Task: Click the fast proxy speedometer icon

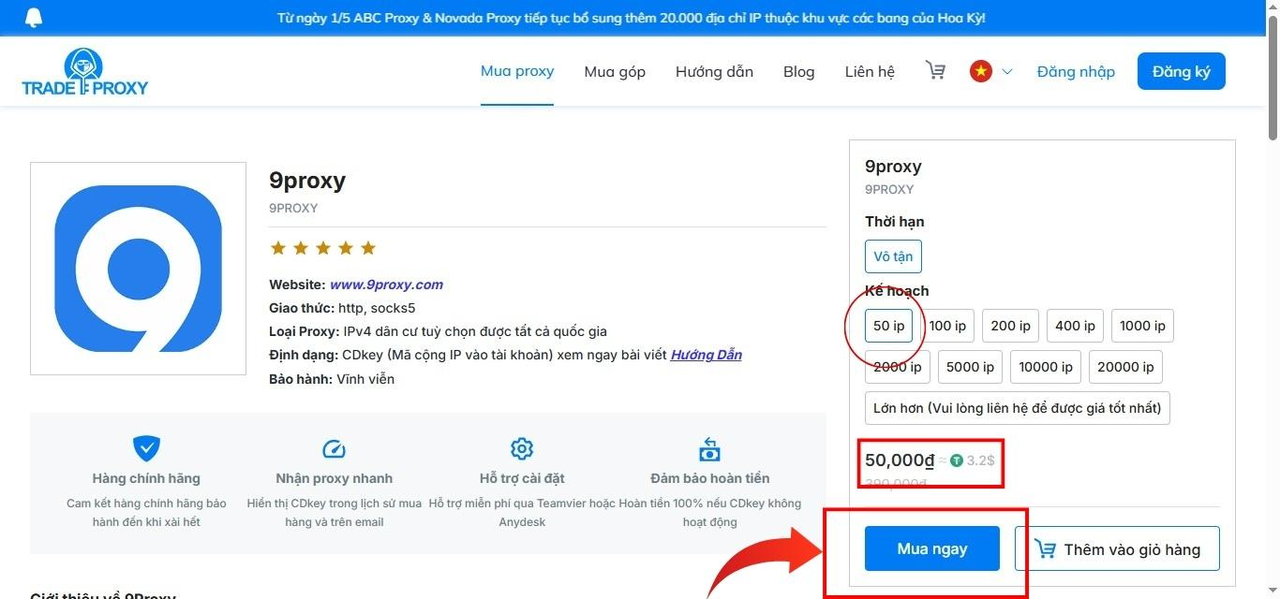Action: point(334,448)
